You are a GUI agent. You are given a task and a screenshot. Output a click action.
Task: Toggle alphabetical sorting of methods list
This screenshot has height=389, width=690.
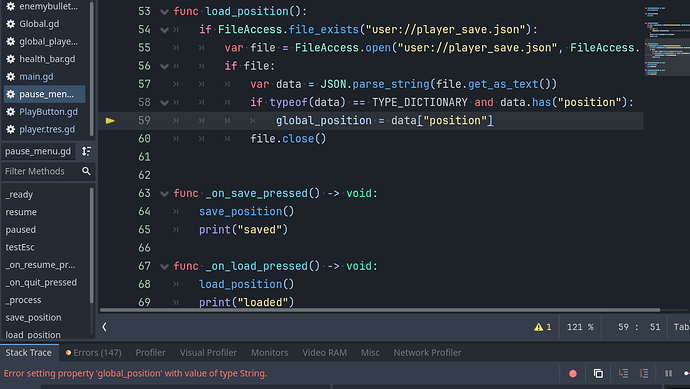point(86,151)
